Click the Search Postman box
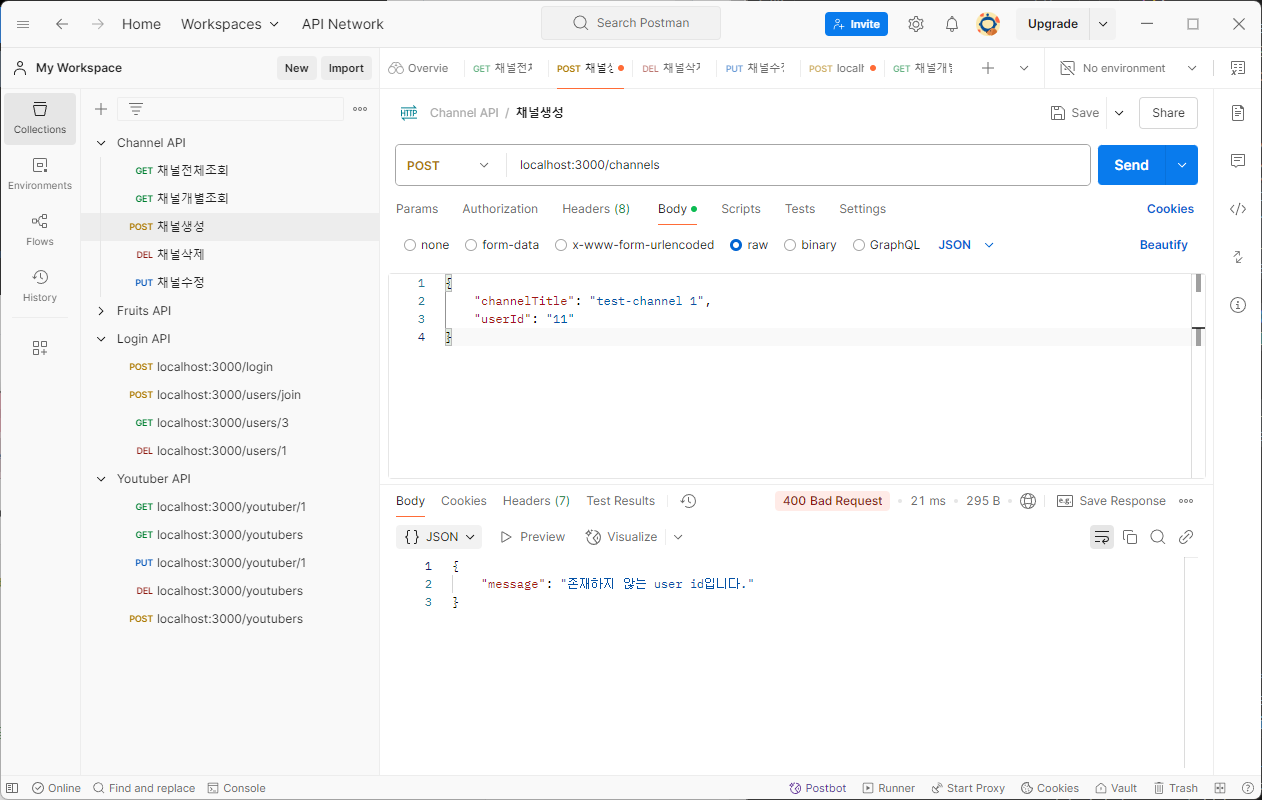The image size is (1262, 800). tap(631, 23)
